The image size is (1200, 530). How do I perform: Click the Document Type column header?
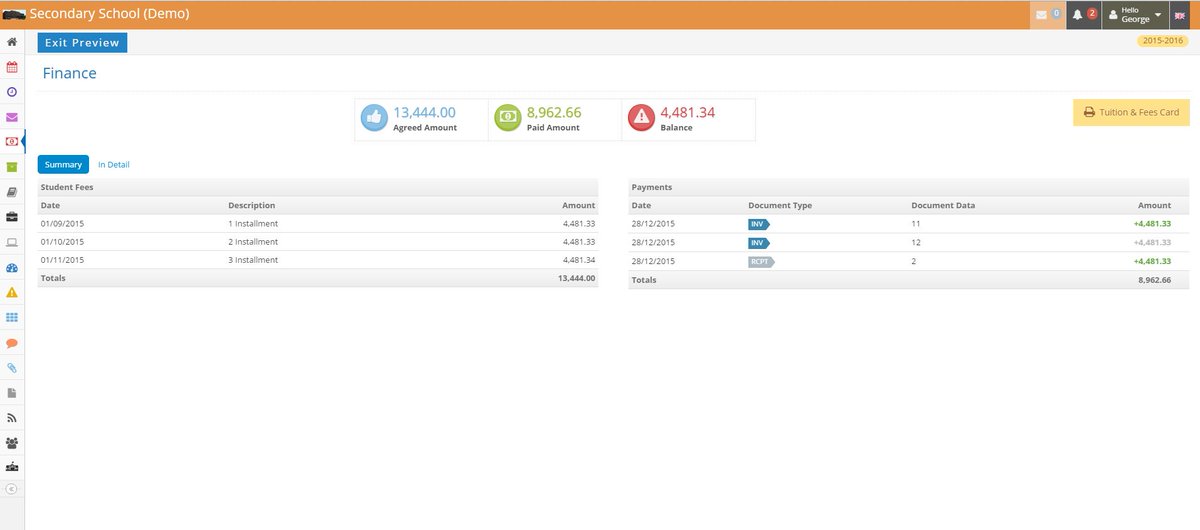tap(780, 205)
